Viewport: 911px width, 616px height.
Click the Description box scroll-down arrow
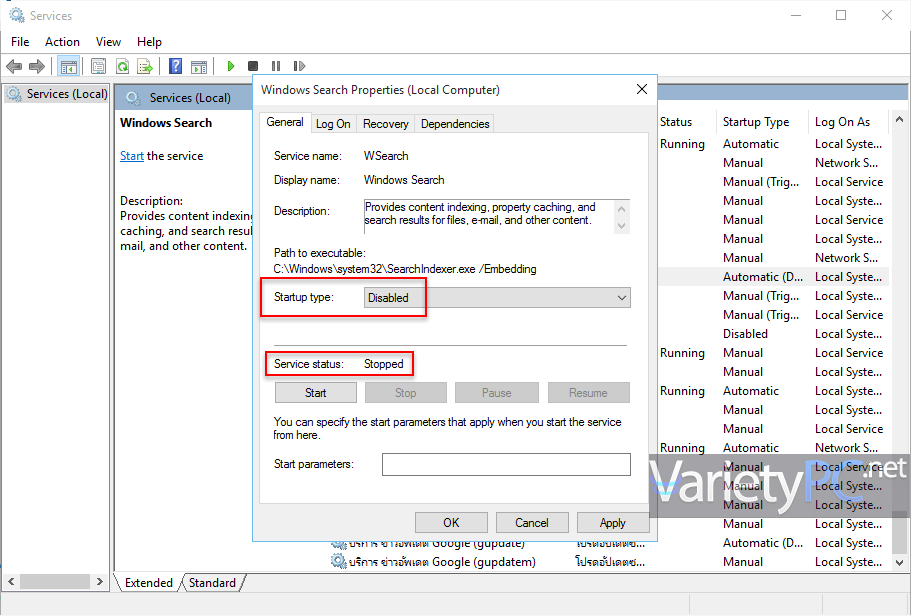621,225
